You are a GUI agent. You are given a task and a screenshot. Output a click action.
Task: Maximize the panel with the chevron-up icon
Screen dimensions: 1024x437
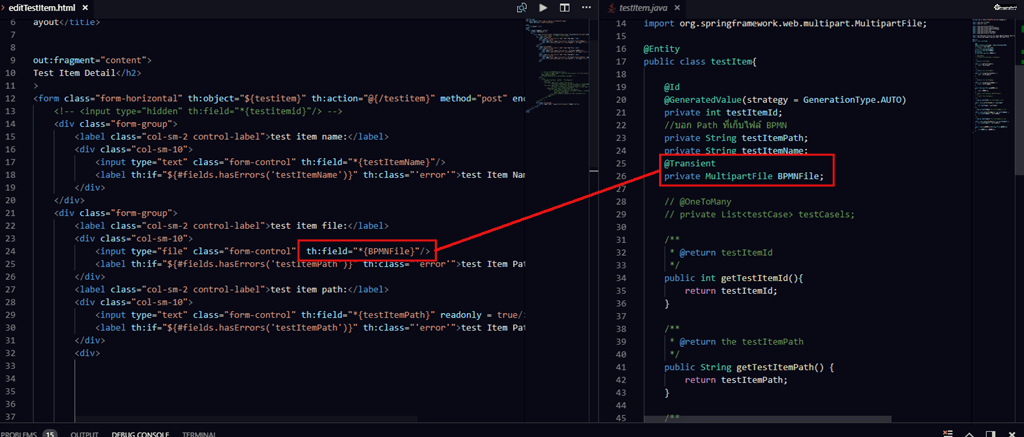(970, 434)
